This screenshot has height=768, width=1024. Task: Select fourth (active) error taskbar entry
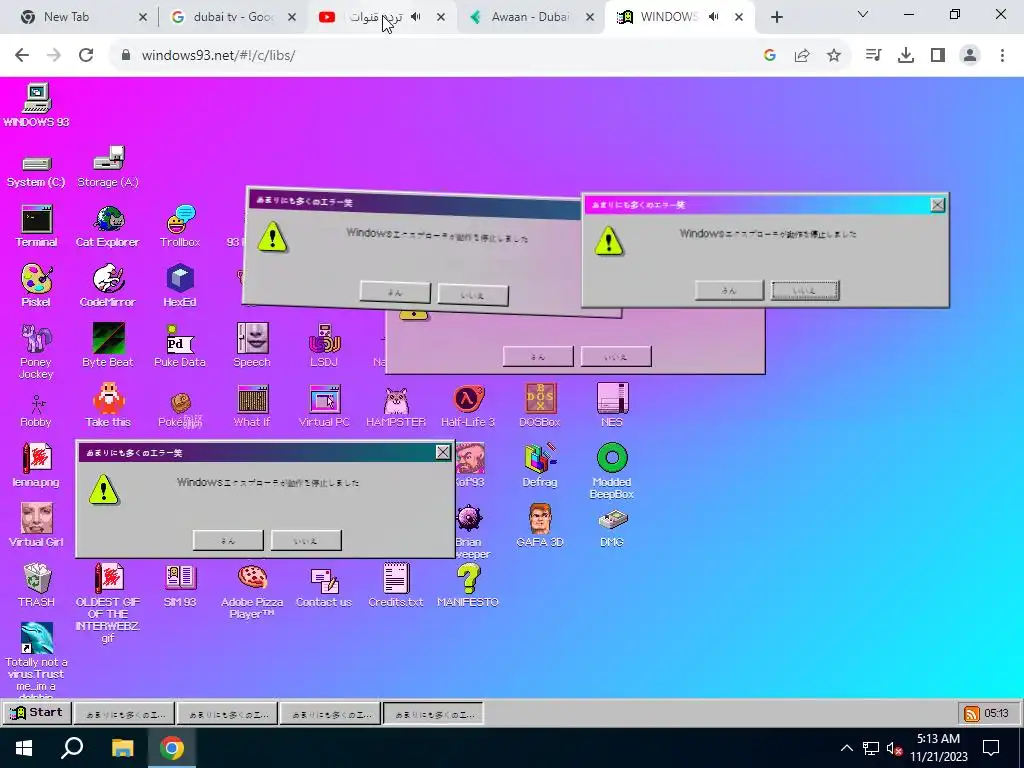tap(434, 714)
